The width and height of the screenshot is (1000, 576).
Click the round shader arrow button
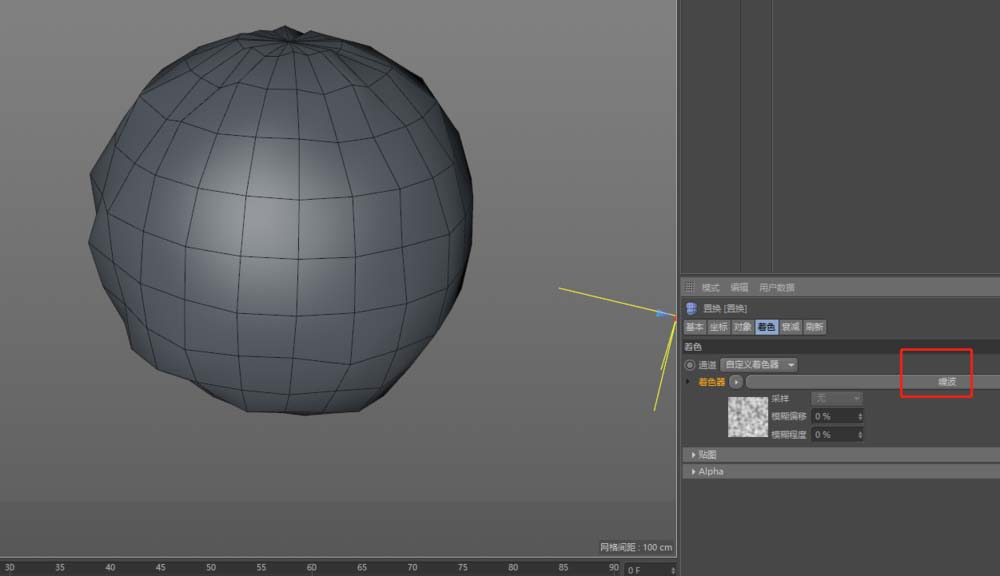coord(736,382)
